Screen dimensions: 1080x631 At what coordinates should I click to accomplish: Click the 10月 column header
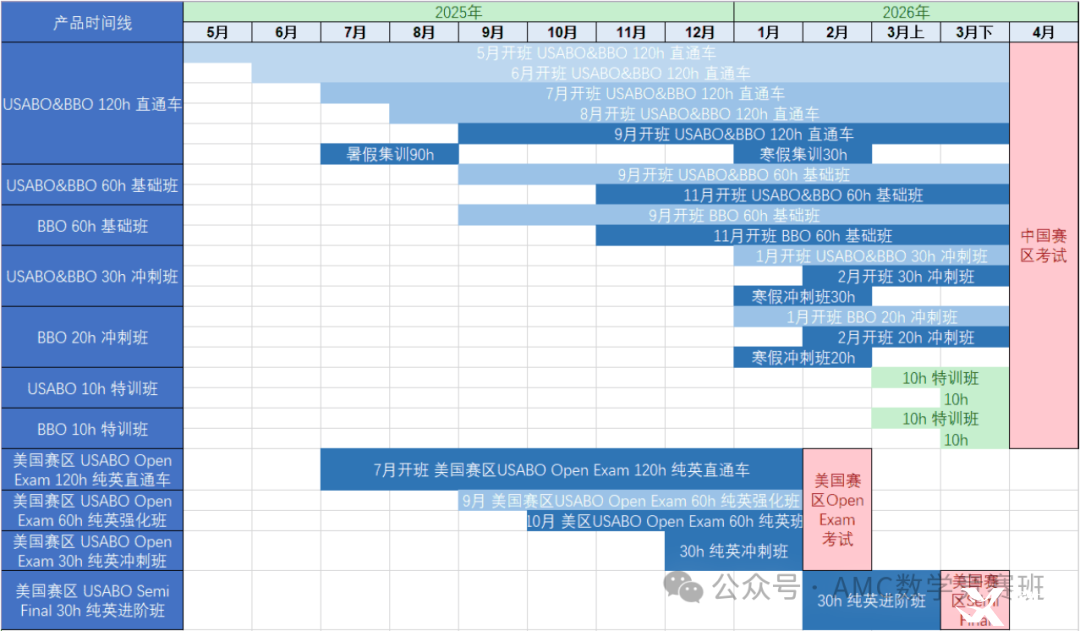pyautogui.click(x=562, y=32)
